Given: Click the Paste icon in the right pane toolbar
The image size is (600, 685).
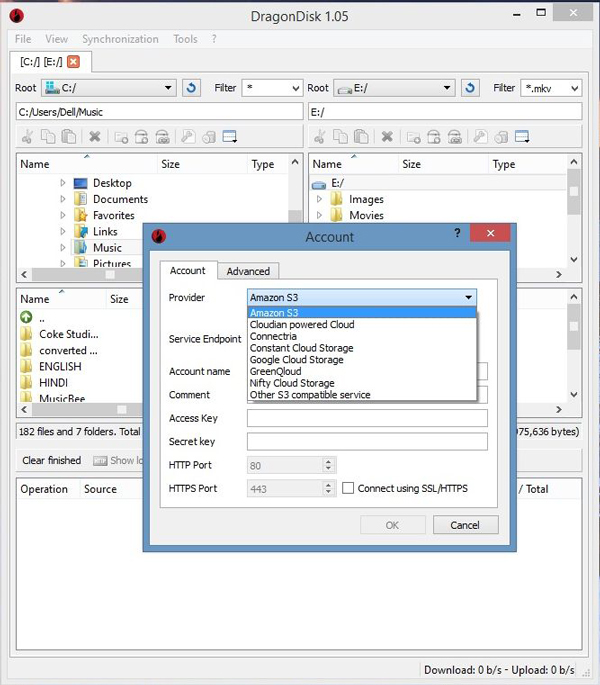Looking at the screenshot, I should click(x=361, y=137).
